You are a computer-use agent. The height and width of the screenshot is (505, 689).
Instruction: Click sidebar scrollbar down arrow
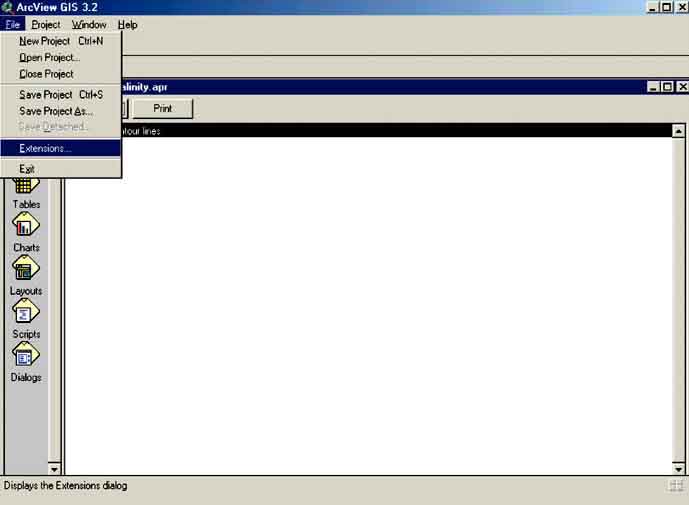coord(55,469)
